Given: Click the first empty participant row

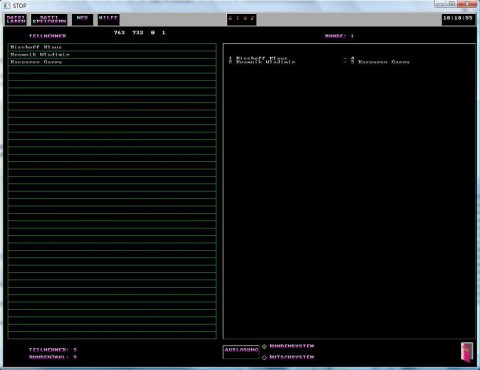Looking at the screenshot, I should [x=112, y=69].
